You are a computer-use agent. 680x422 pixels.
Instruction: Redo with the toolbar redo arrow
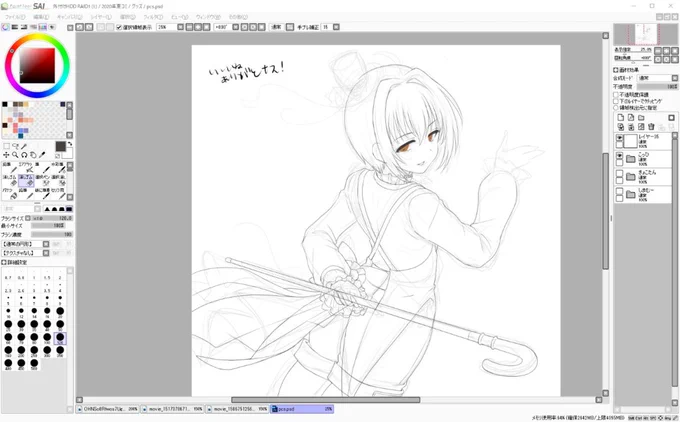coord(89,27)
